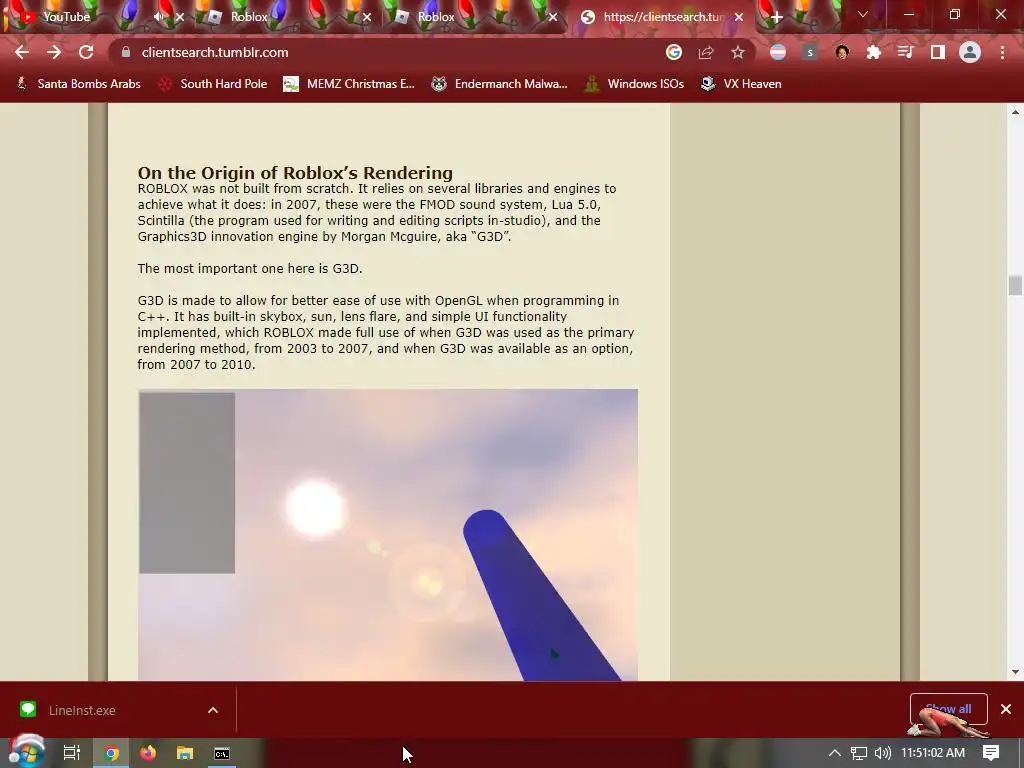The width and height of the screenshot is (1024, 768).
Task: Click the face avatar extension icon
Action: point(842,52)
